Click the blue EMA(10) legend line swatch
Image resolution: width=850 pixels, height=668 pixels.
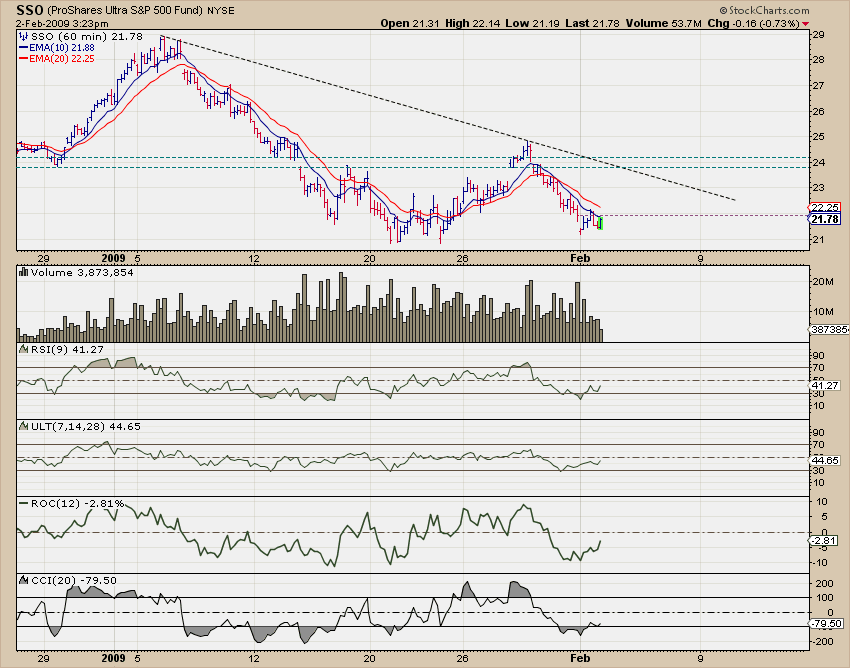coord(23,48)
